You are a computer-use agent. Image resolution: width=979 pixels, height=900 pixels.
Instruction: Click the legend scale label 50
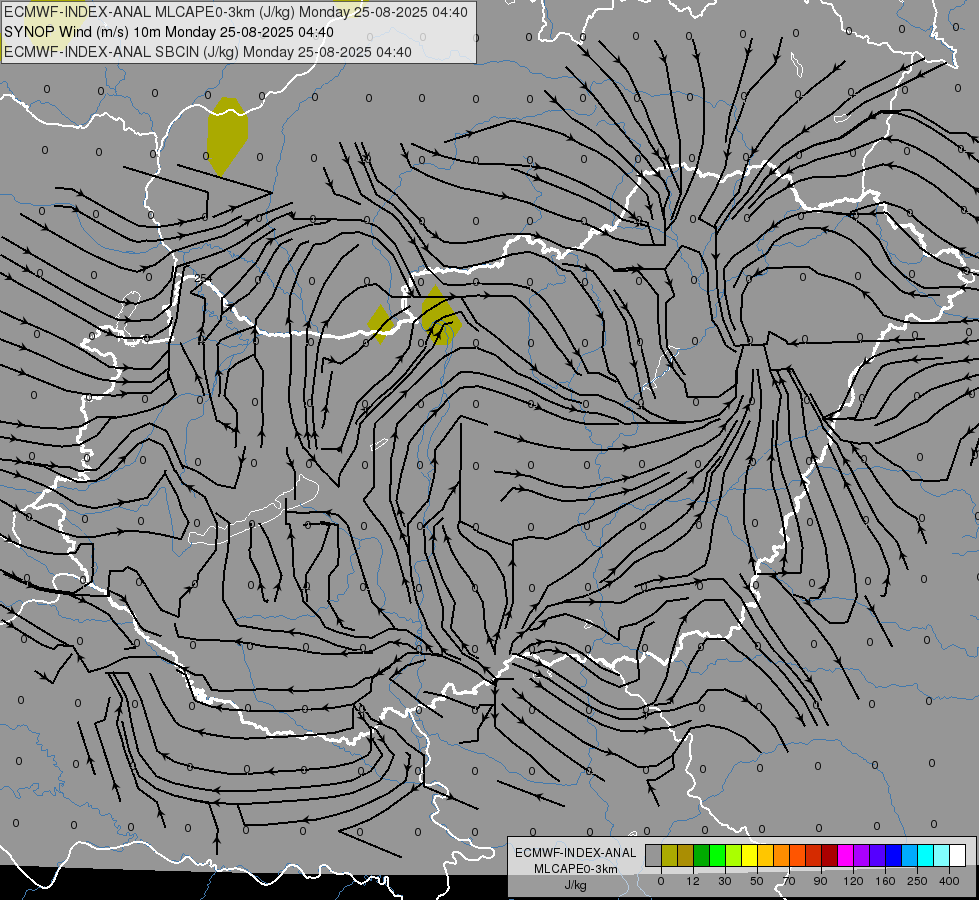(x=757, y=881)
